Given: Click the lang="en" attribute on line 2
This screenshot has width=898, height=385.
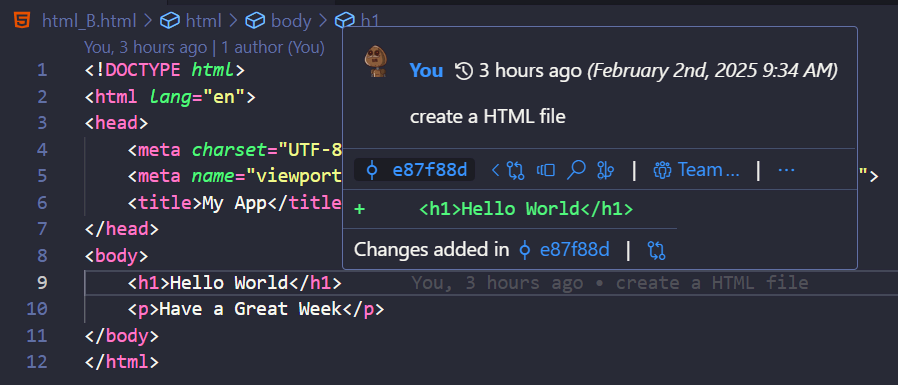Looking at the screenshot, I should pos(197,97).
